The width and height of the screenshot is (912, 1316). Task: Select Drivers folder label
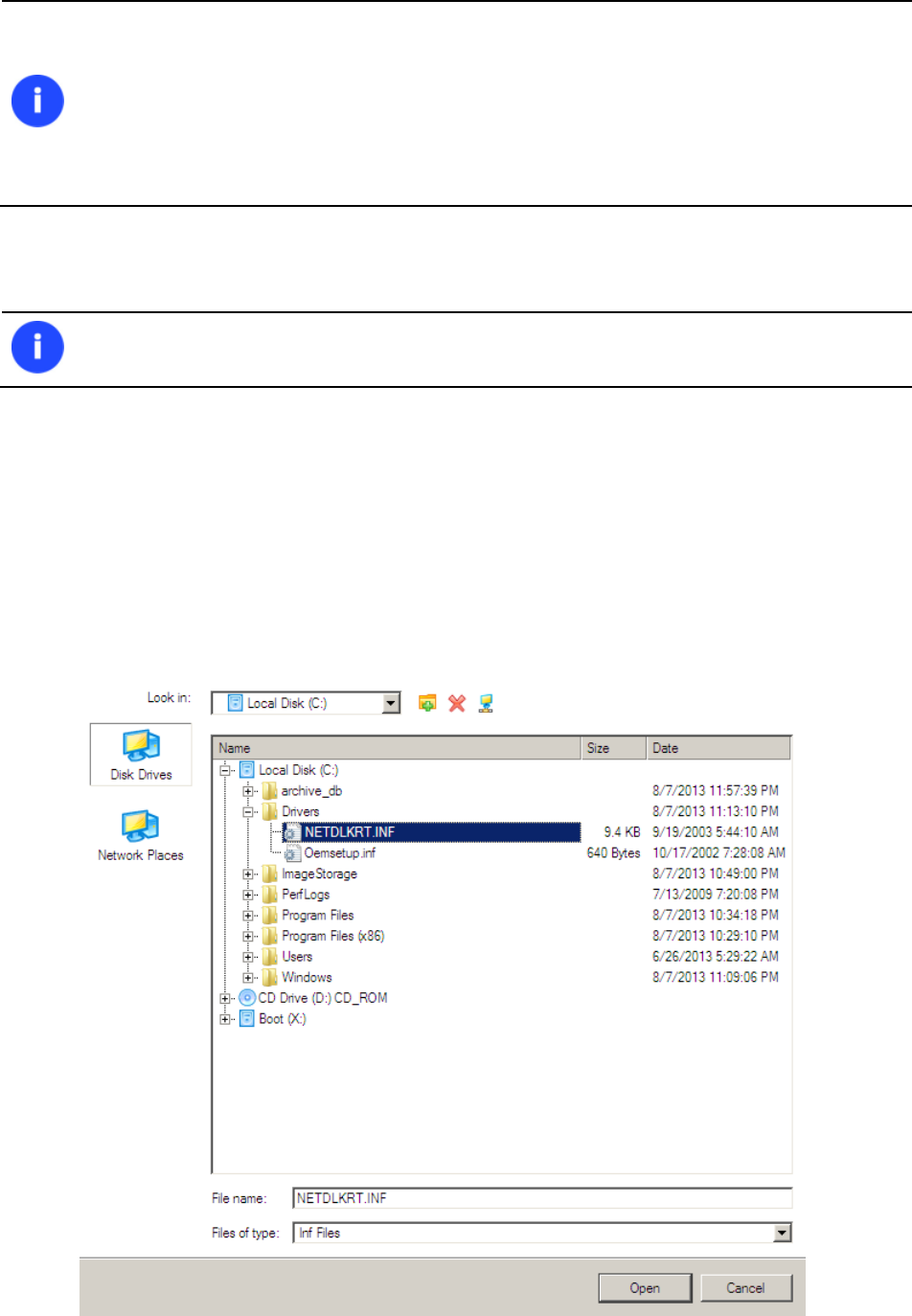[301, 812]
